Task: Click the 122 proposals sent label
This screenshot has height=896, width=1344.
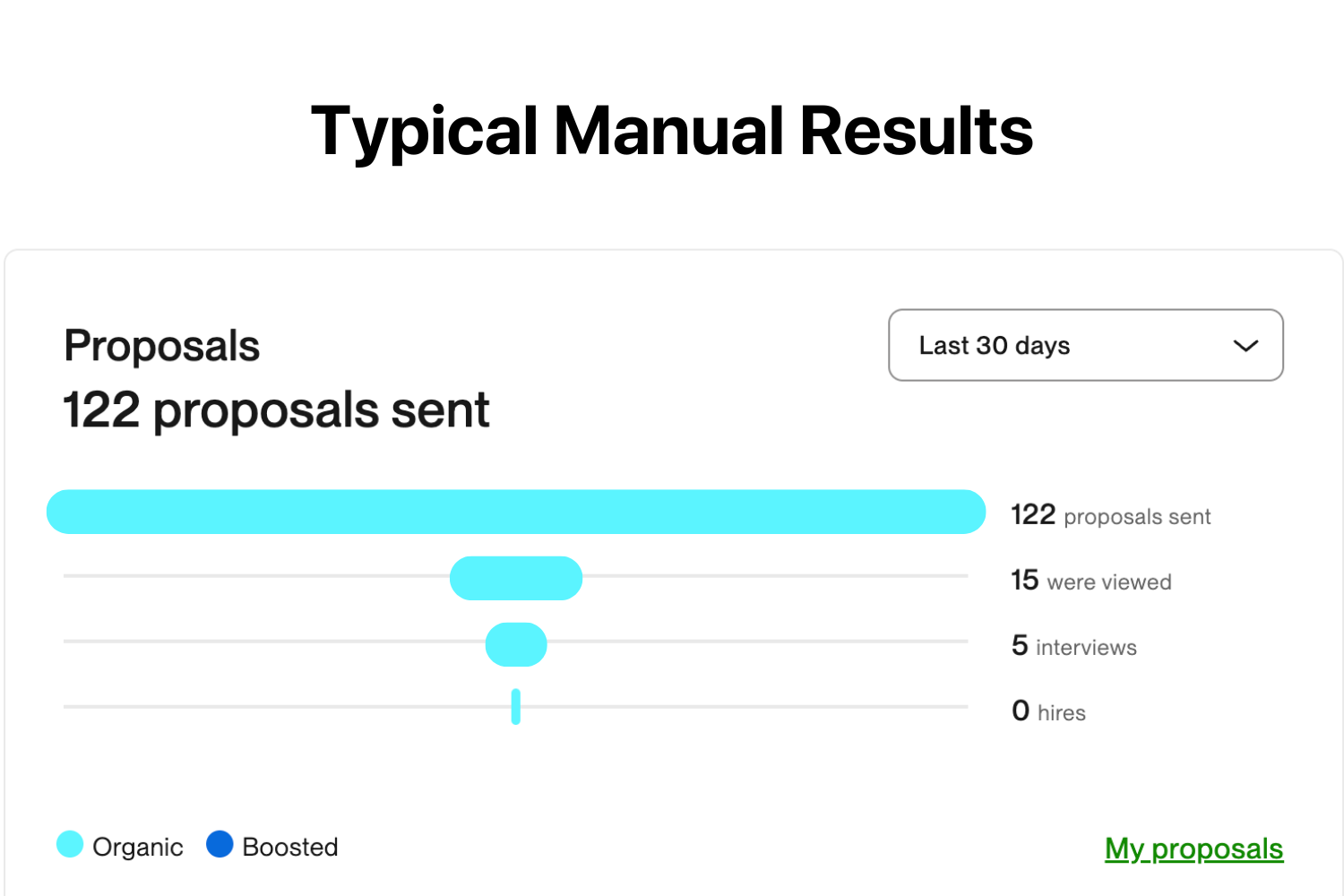Action: pyautogui.click(x=1110, y=515)
